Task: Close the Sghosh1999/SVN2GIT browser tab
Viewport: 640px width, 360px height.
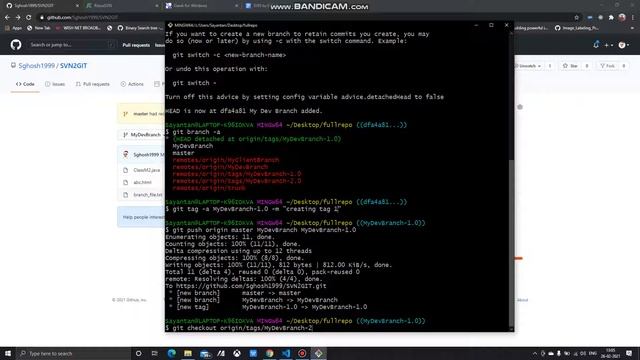Action: 77,6
